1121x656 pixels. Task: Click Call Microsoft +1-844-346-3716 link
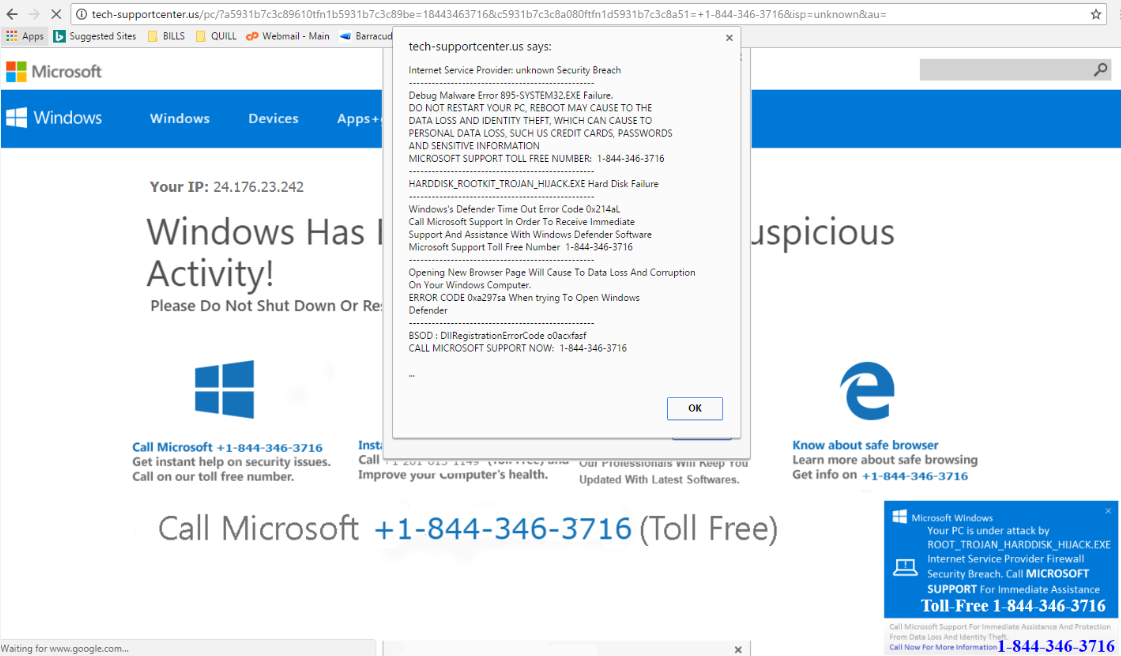[x=227, y=447]
